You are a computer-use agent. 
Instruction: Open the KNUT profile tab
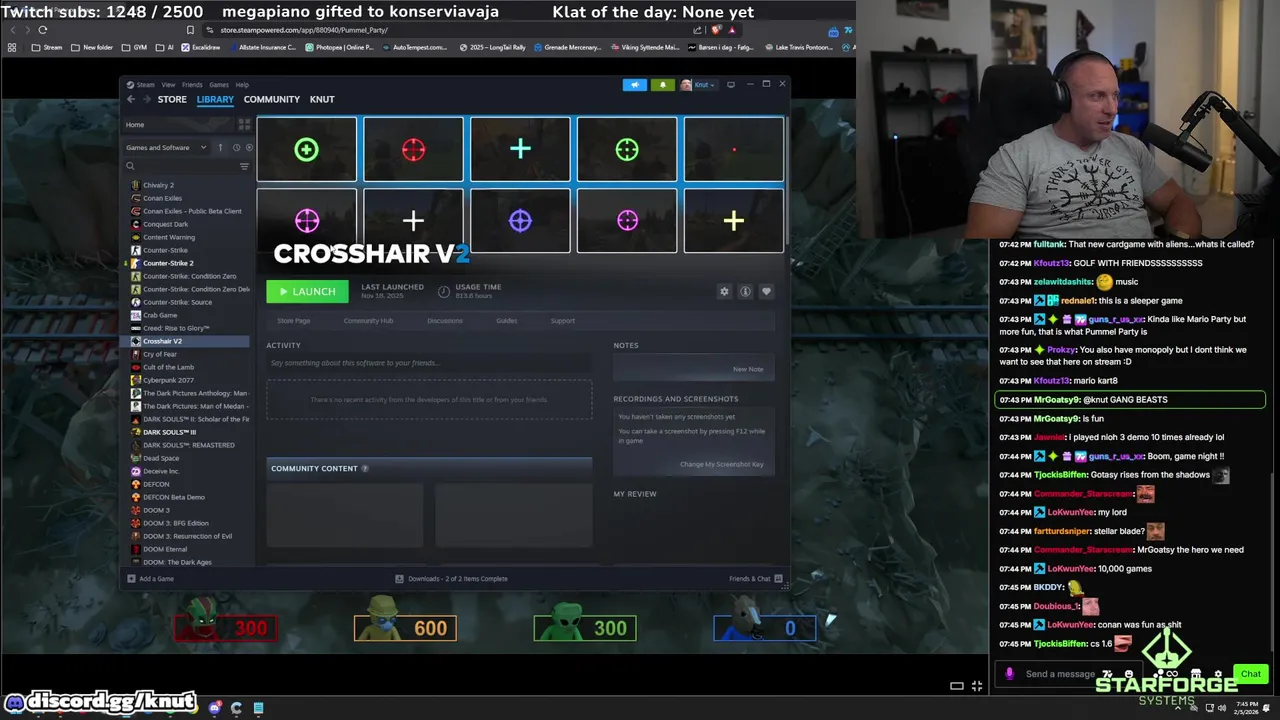pos(322,99)
